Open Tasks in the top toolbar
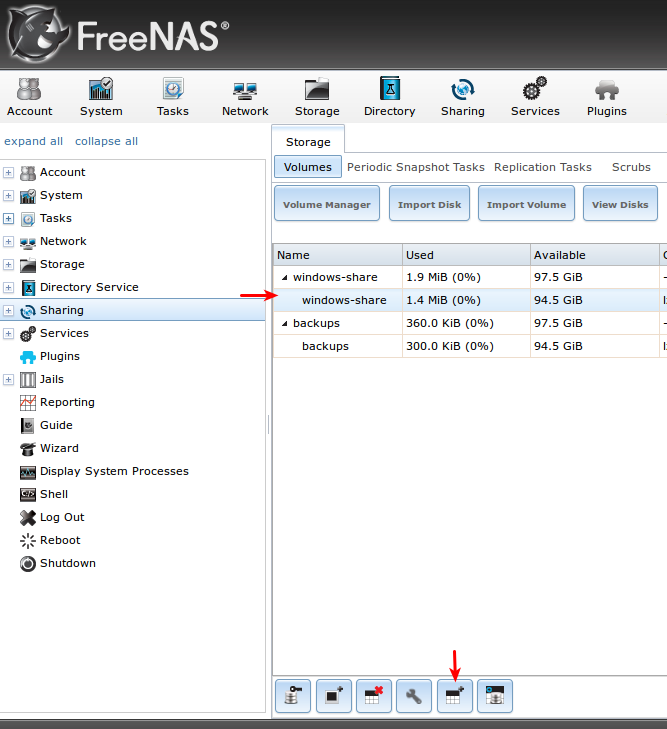This screenshot has height=729, width=667. (172, 97)
